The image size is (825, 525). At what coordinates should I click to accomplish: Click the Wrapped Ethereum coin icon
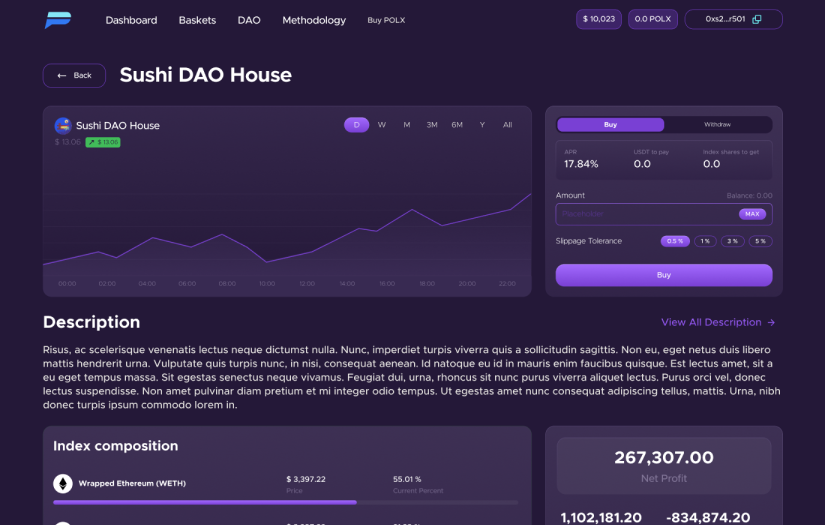pyautogui.click(x=63, y=483)
